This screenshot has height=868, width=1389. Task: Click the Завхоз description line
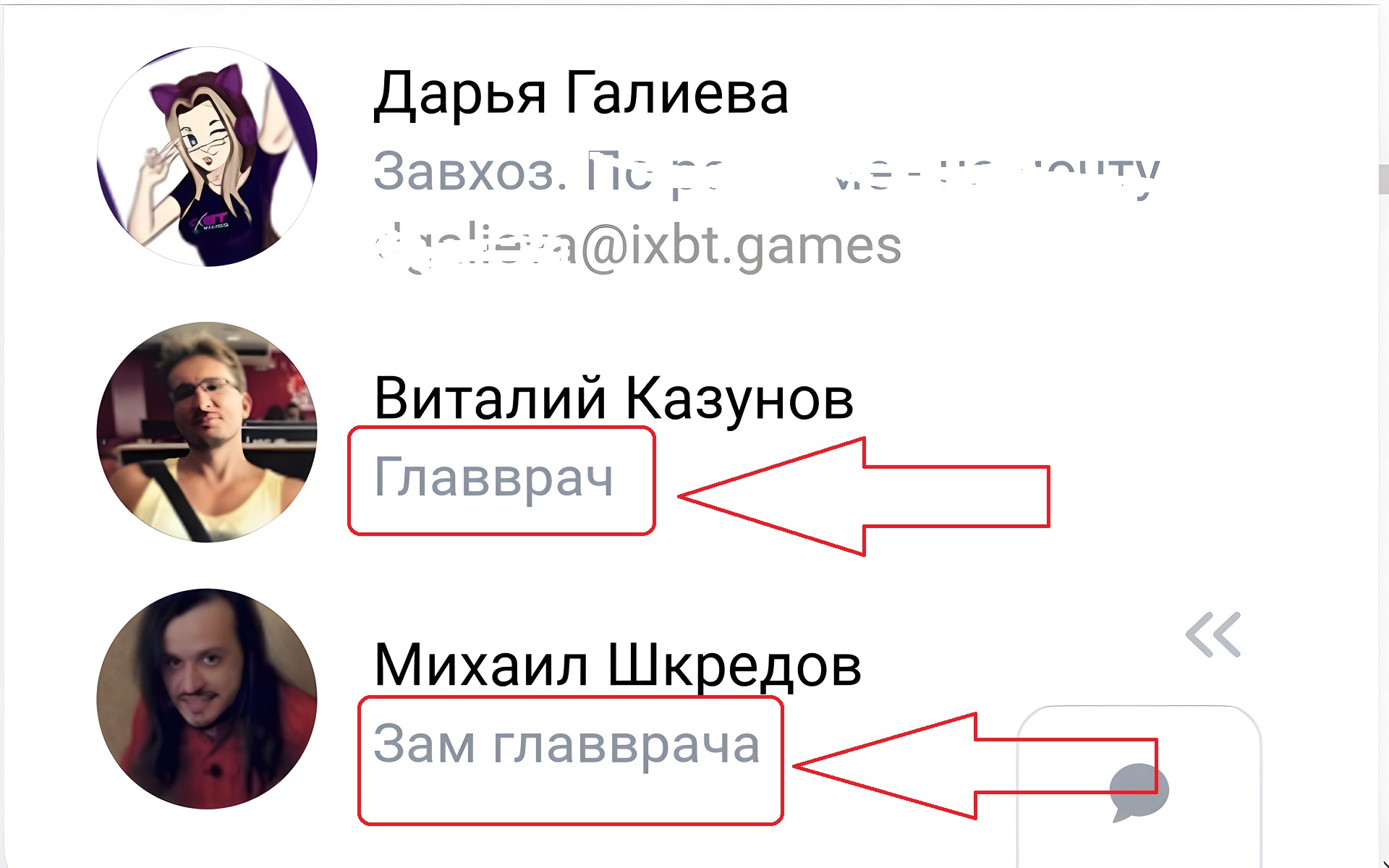point(767,174)
